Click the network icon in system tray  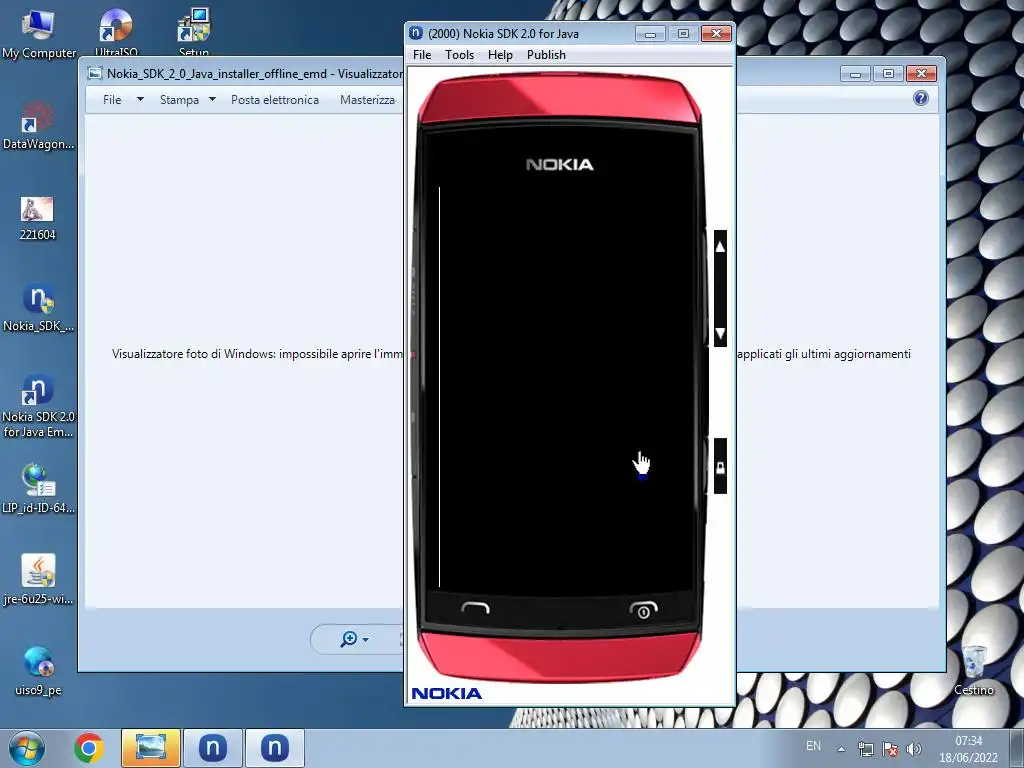[866, 749]
